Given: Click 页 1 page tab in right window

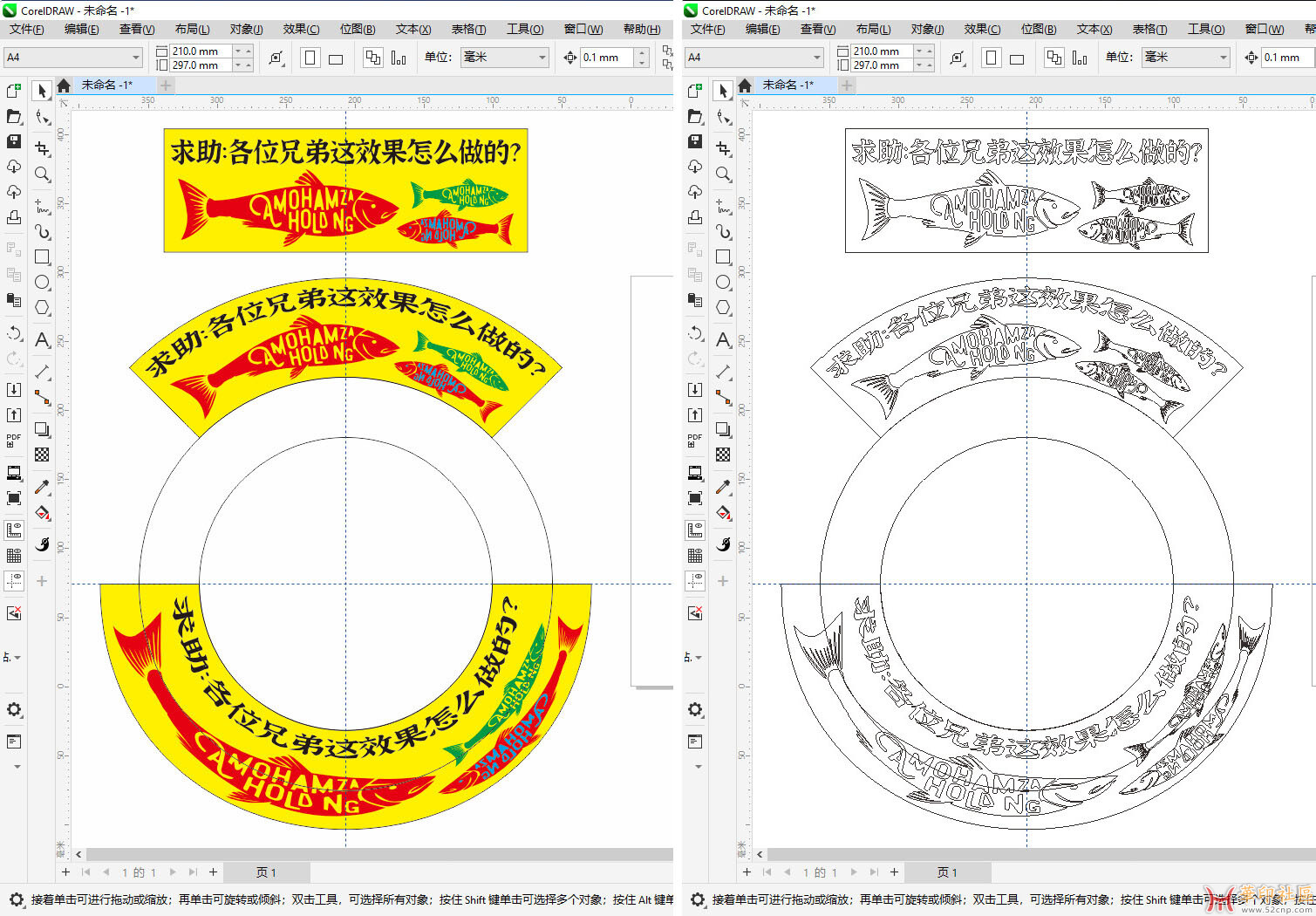Looking at the screenshot, I should pyautogui.click(x=947, y=872).
